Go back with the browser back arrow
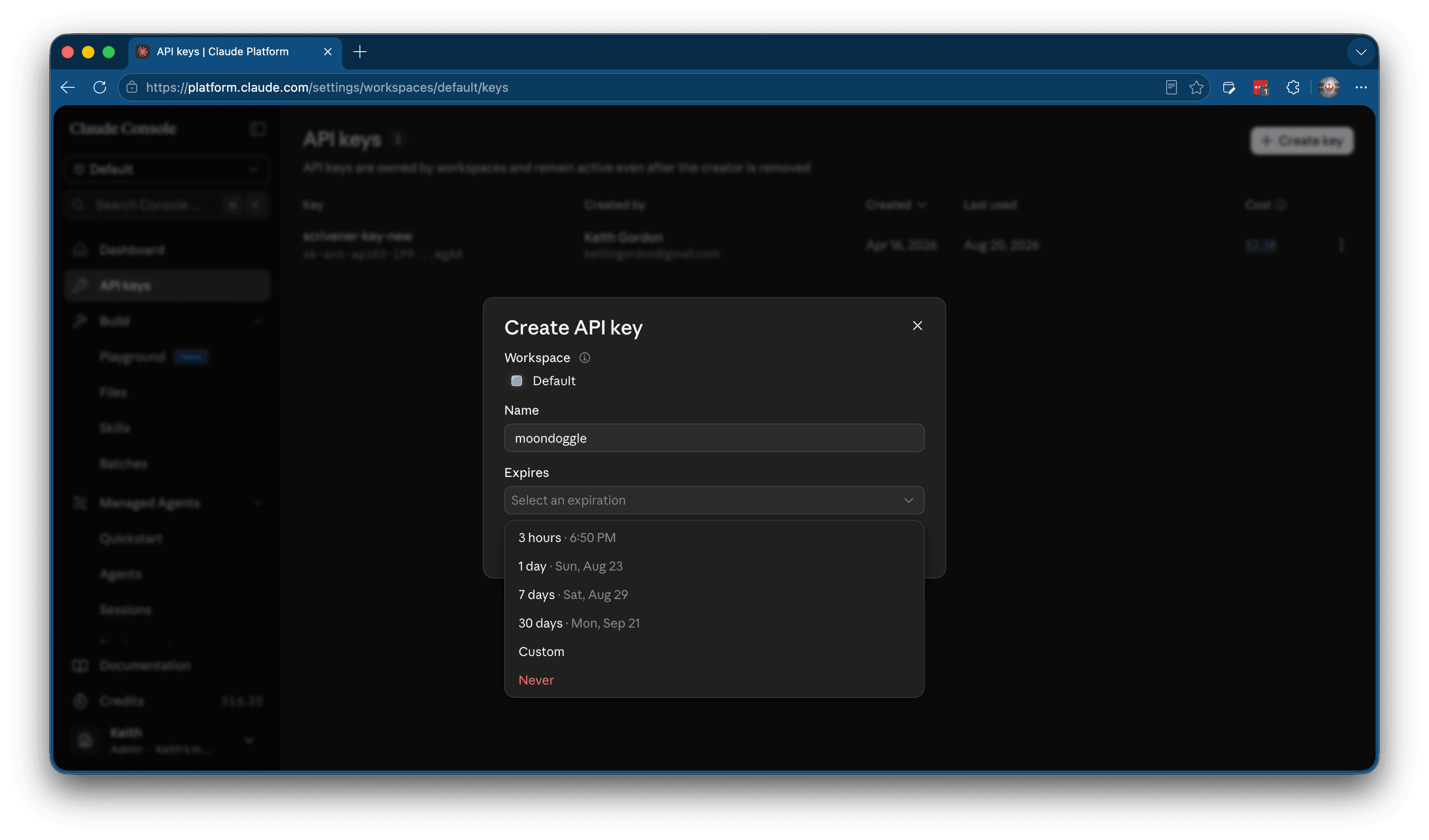The image size is (1429, 840). [x=68, y=87]
